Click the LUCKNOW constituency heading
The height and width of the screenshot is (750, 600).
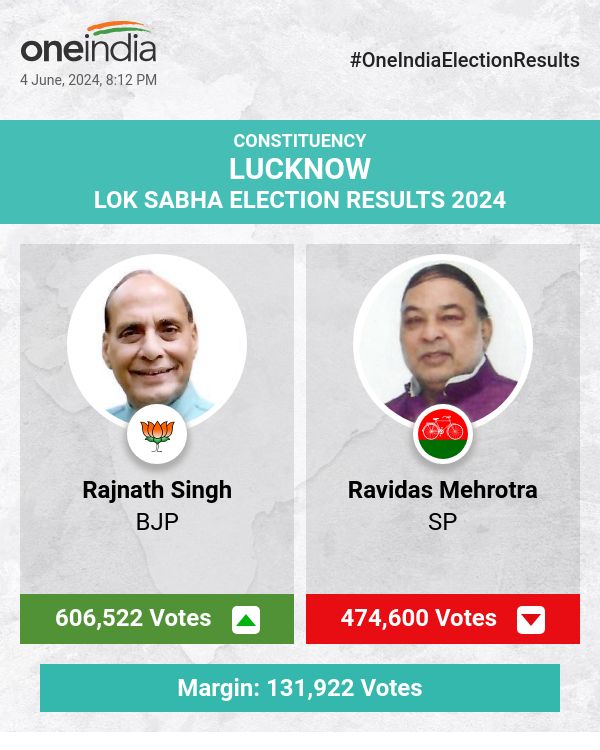(300, 169)
